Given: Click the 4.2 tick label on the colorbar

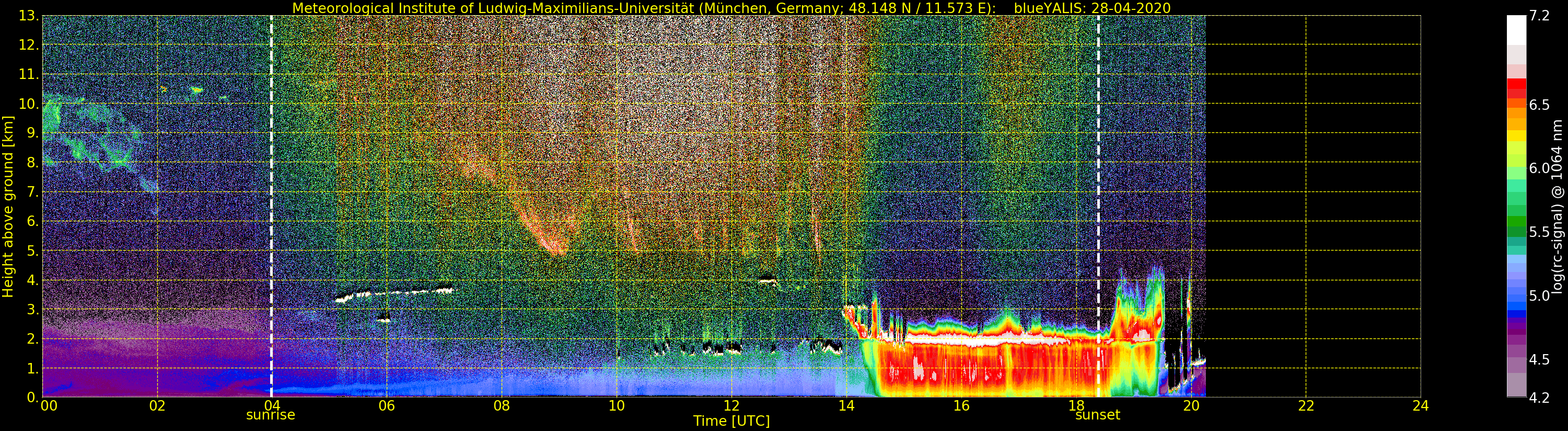Looking at the screenshot, I should pos(1539,398).
